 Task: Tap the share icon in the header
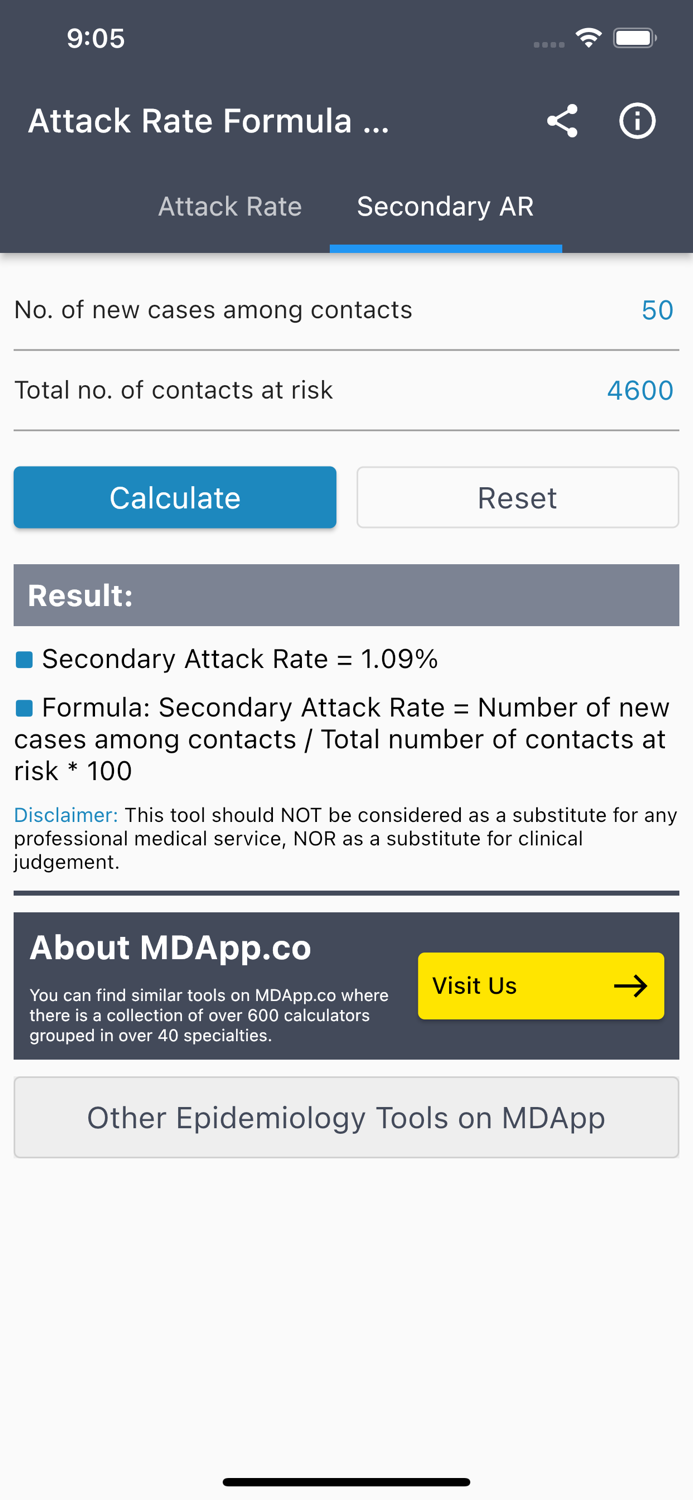tap(562, 121)
